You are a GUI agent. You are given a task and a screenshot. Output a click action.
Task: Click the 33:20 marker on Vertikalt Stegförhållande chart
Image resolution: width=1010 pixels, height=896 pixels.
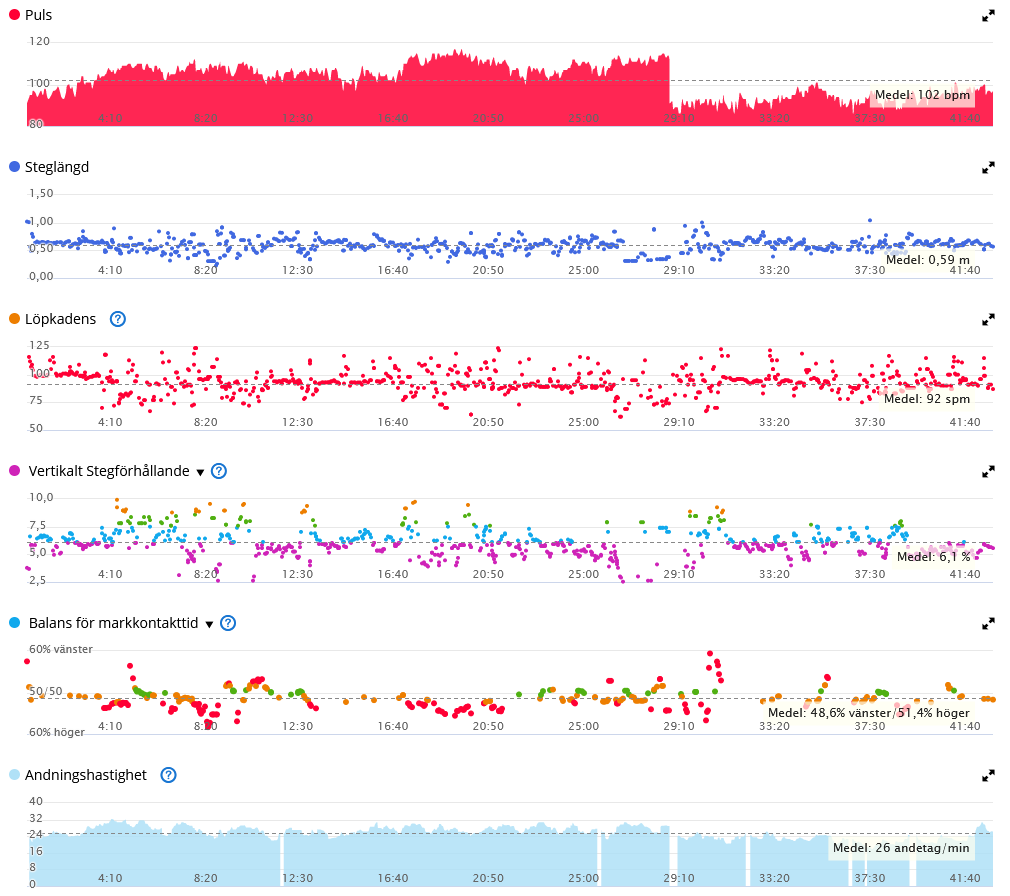pyautogui.click(x=774, y=574)
